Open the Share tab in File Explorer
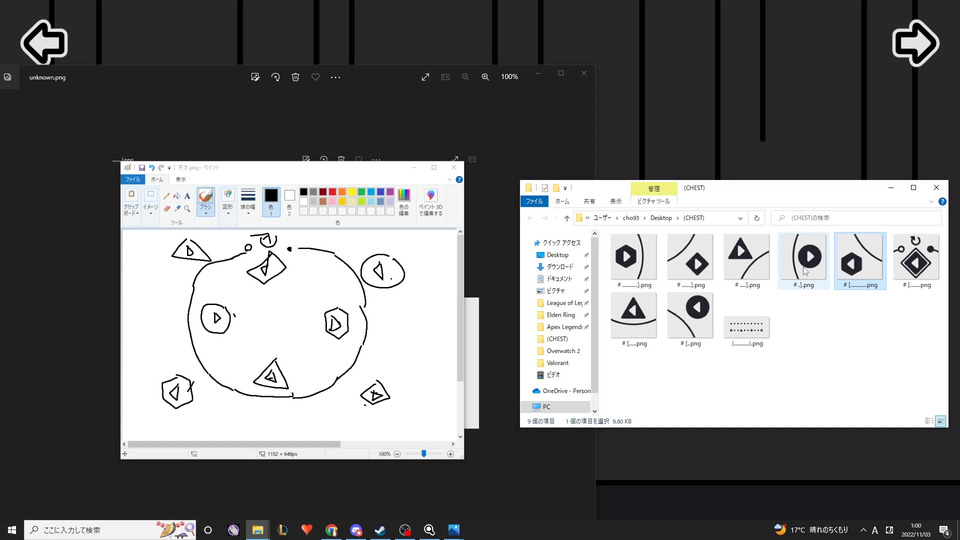The image size is (960, 540). [x=589, y=201]
